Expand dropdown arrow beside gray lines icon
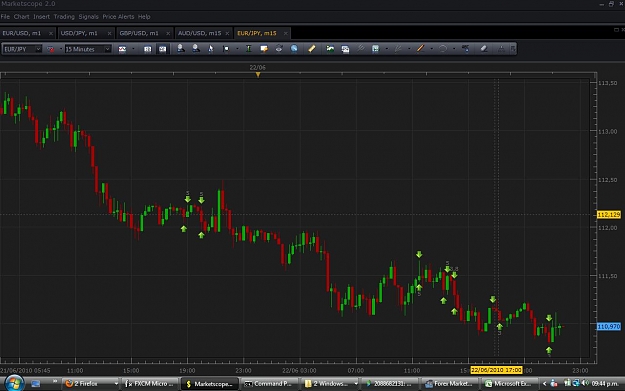Image resolution: width=625 pixels, height=391 pixels. [409, 49]
